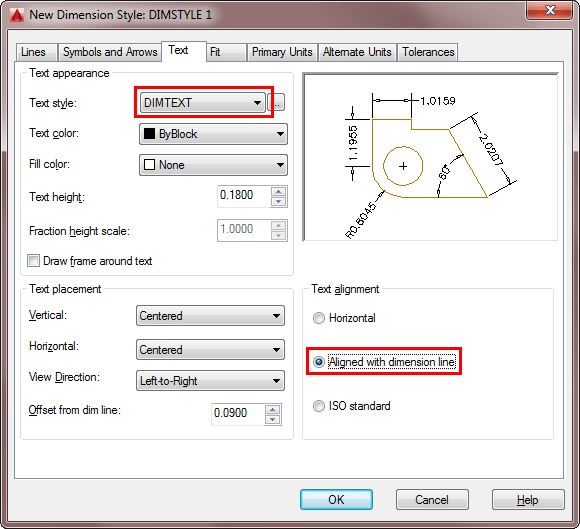The height and width of the screenshot is (529, 580).
Task: Close the New Dimension Style dialog
Action: pyautogui.click(x=550, y=10)
